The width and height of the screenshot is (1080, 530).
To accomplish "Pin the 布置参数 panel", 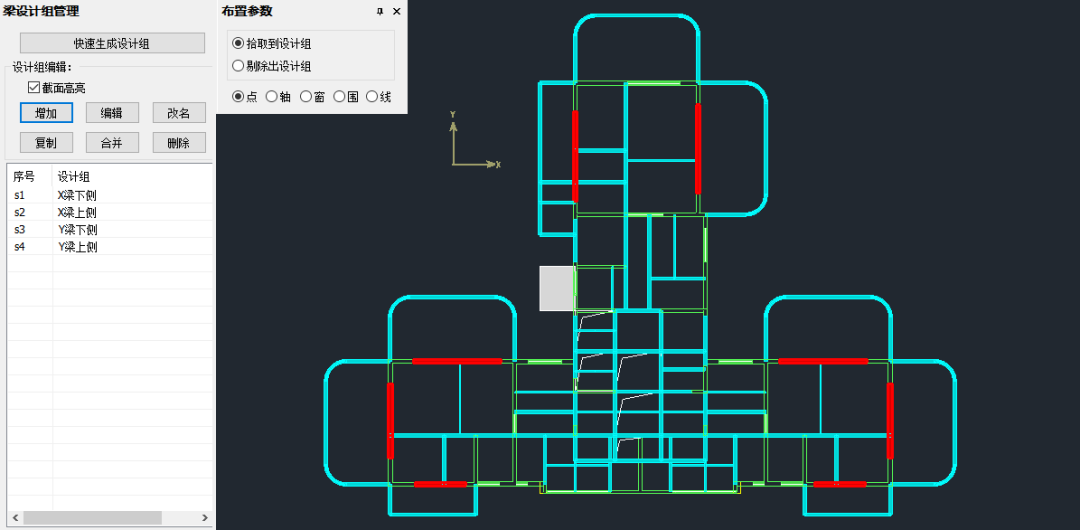I will pyautogui.click(x=380, y=12).
